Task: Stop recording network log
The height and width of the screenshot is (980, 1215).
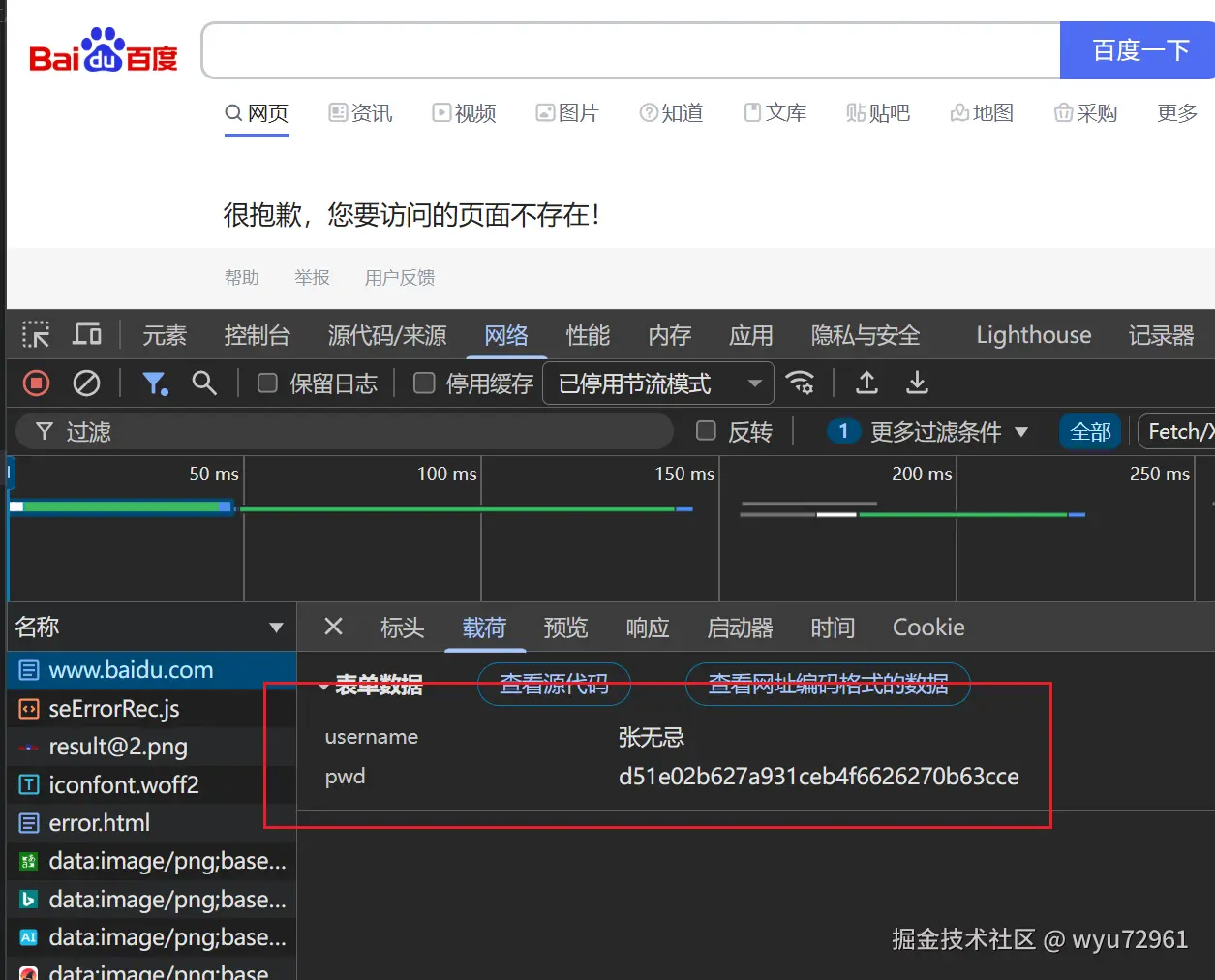Action: 37,383
